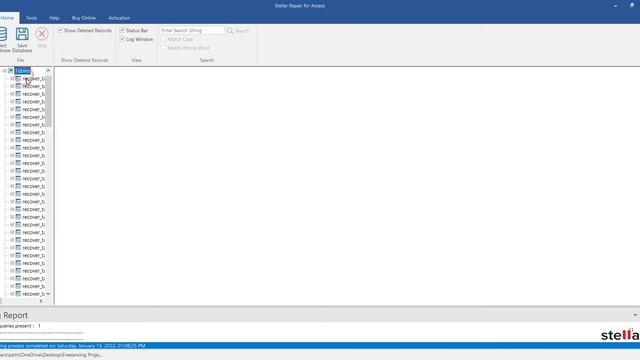The height and width of the screenshot is (360, 640).
Task: Uncheck the Status Bar checkbox
Action: [122, 30]
